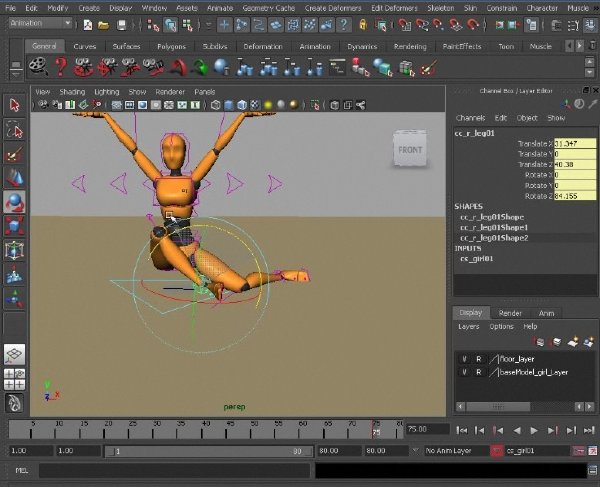Choose the Universal manipulator tool

15,250
